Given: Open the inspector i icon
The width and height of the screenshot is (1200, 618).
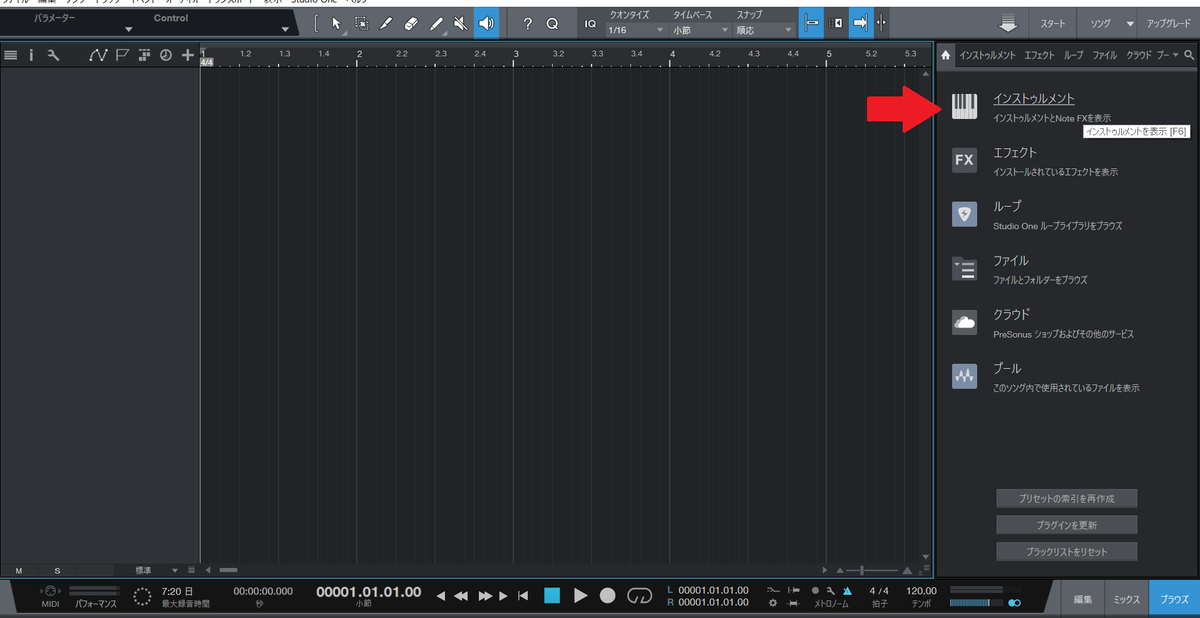Looking at the screenshot, I should point(31,55).
